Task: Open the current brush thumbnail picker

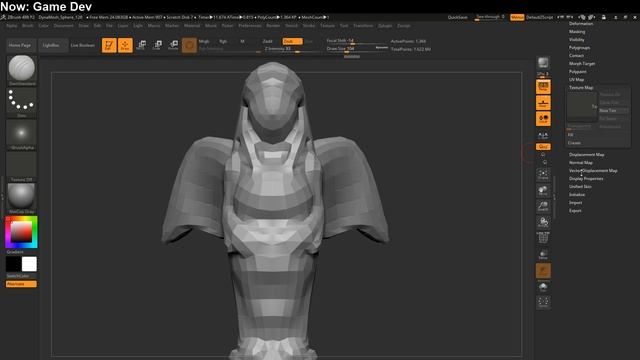Action: tap(21, 69)
